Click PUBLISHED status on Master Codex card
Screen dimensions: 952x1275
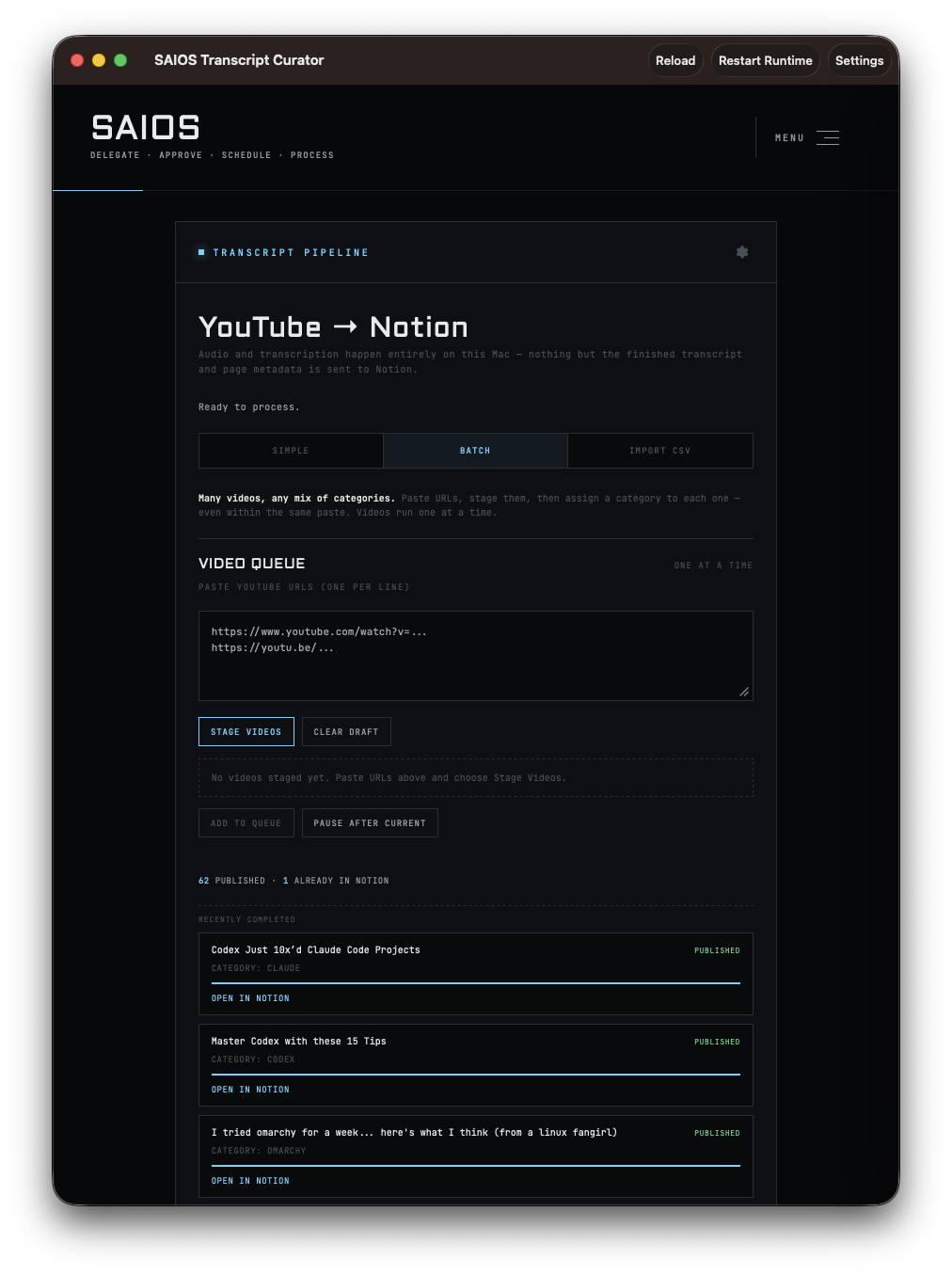pos(717,1042)
